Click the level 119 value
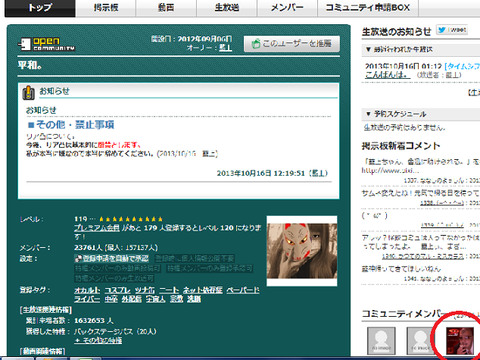The width and height of the screenshot is (480, 360). coord(81,219)
